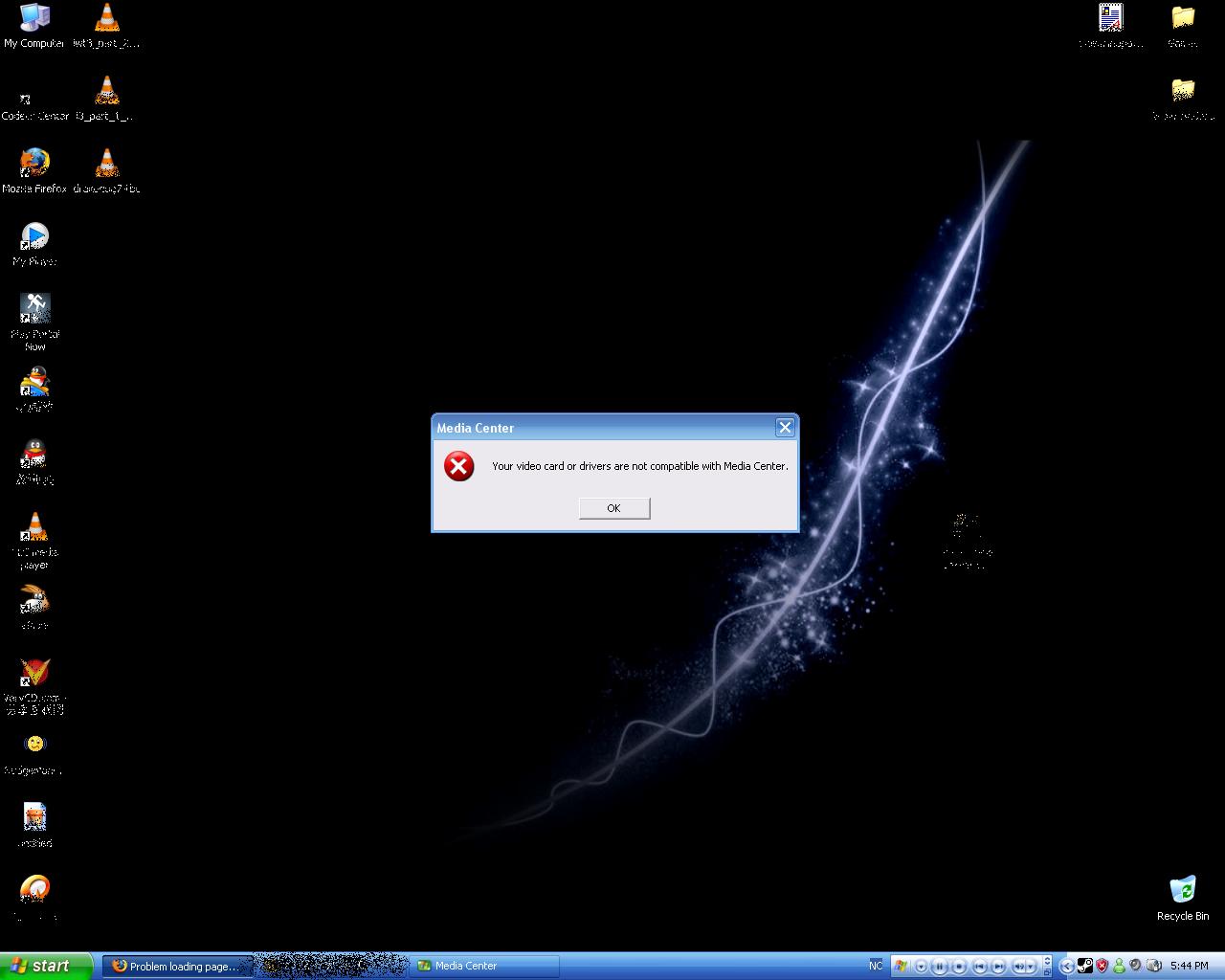Expand the video and visualization pane toggle
The height and width of the screenshot is (980, 1225).
tap(1047, 961)
